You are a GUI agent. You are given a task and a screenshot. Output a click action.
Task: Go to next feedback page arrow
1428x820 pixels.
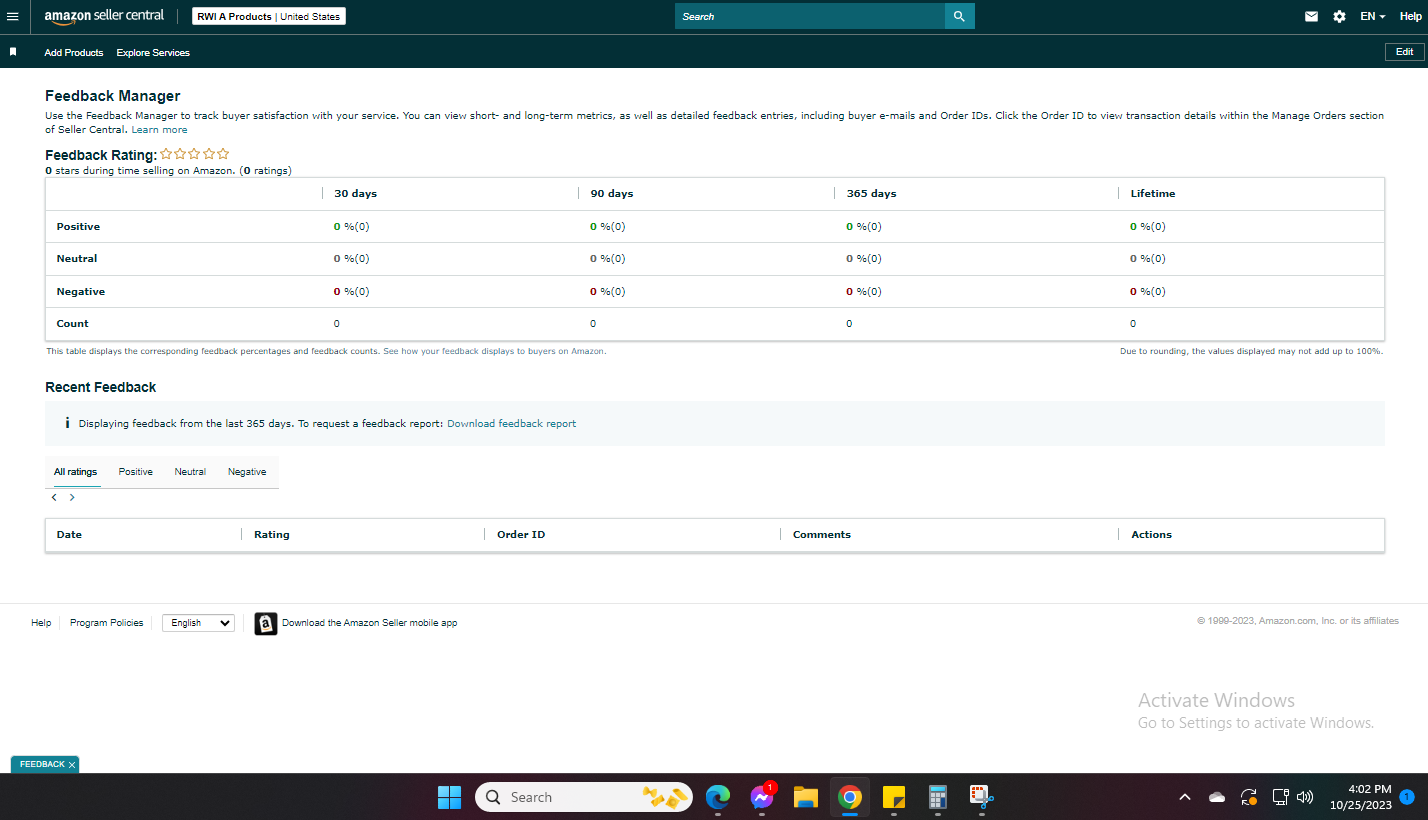tap(72, 497)
